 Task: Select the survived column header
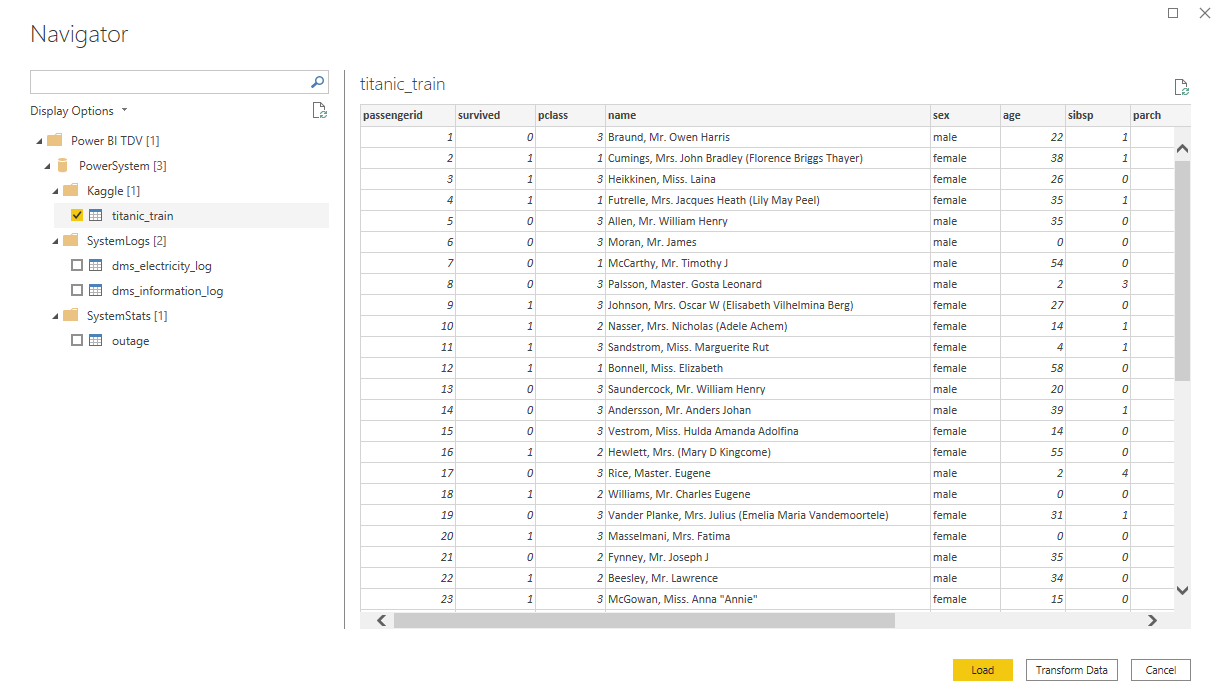pos(494,115)
